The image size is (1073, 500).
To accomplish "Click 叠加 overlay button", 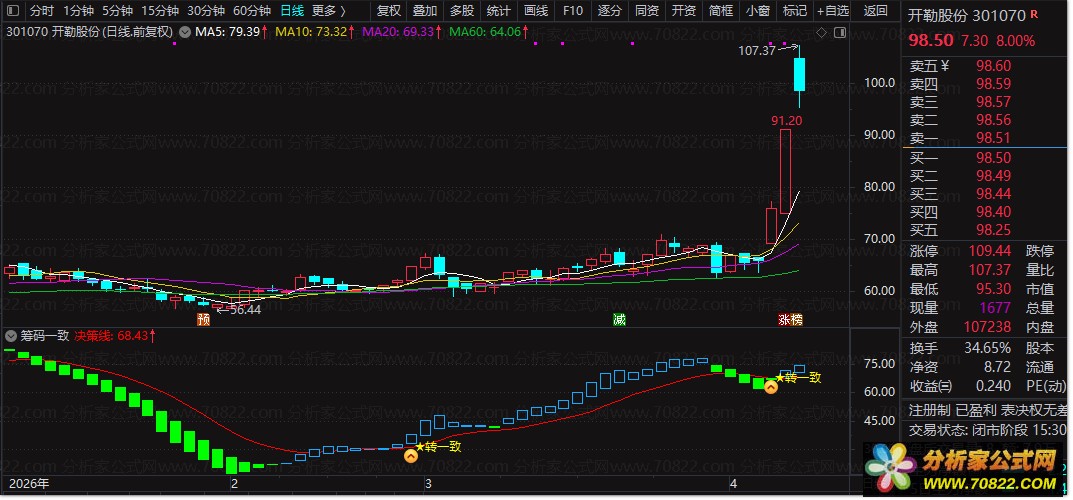I will click(x=425, y=11).
